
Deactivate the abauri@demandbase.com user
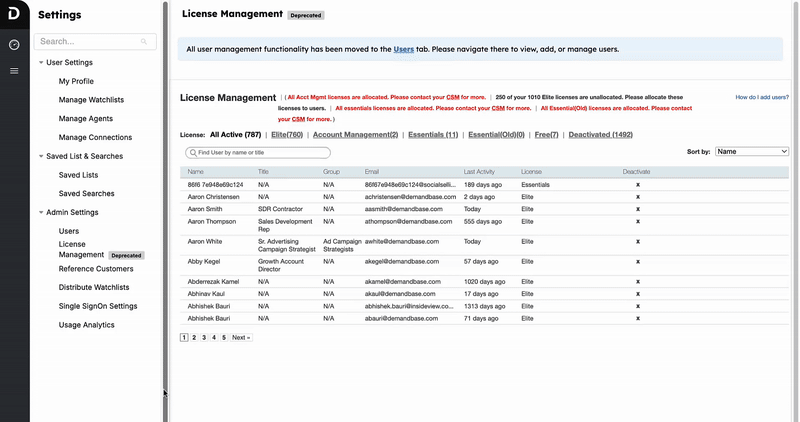638,318
